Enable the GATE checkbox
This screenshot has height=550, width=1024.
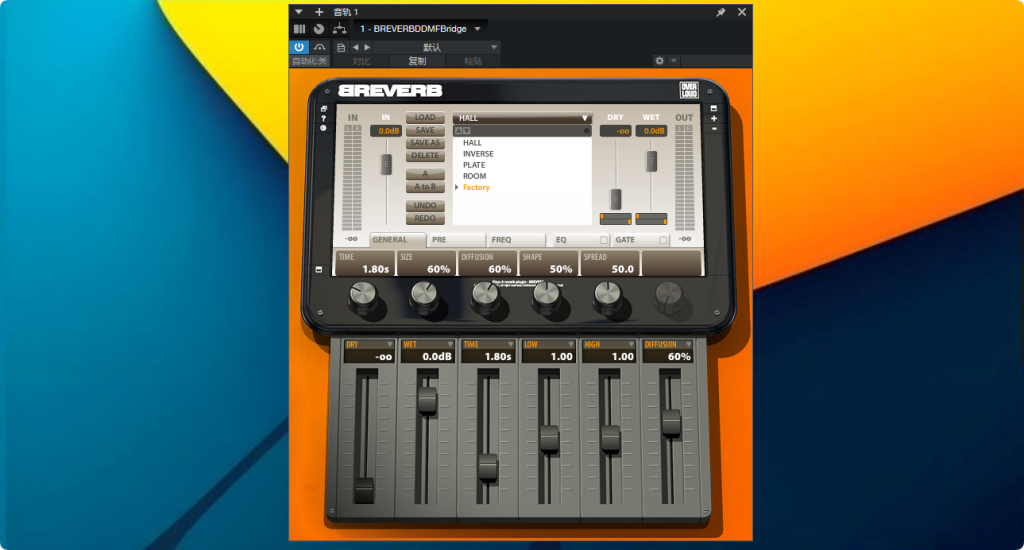click(x=663, y=240)
